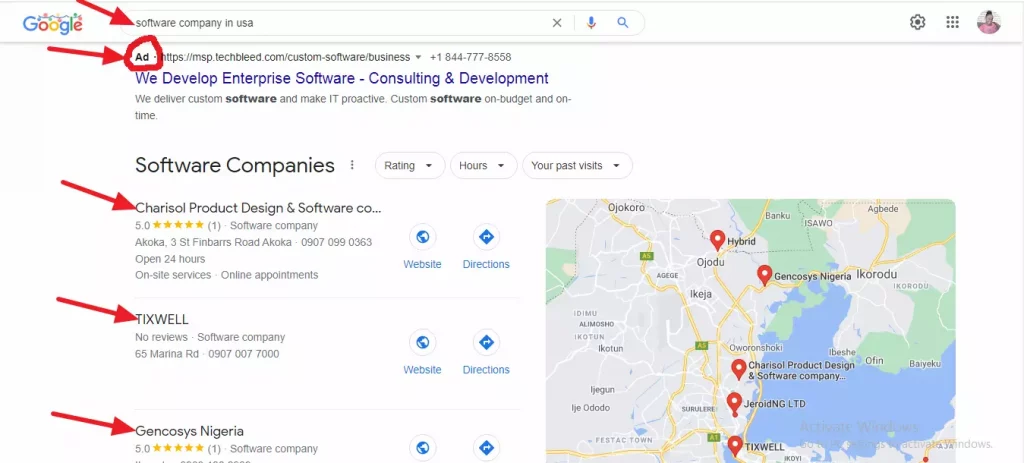
Task: Select the Hybrid map pin
Action: point(718,240)
